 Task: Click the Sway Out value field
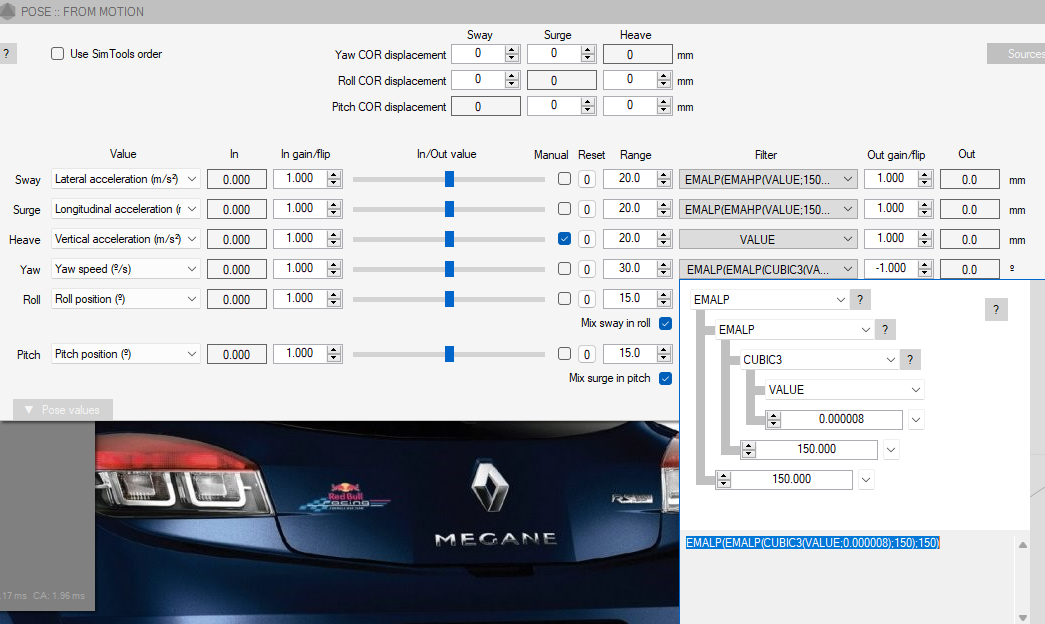coord(970,179)
